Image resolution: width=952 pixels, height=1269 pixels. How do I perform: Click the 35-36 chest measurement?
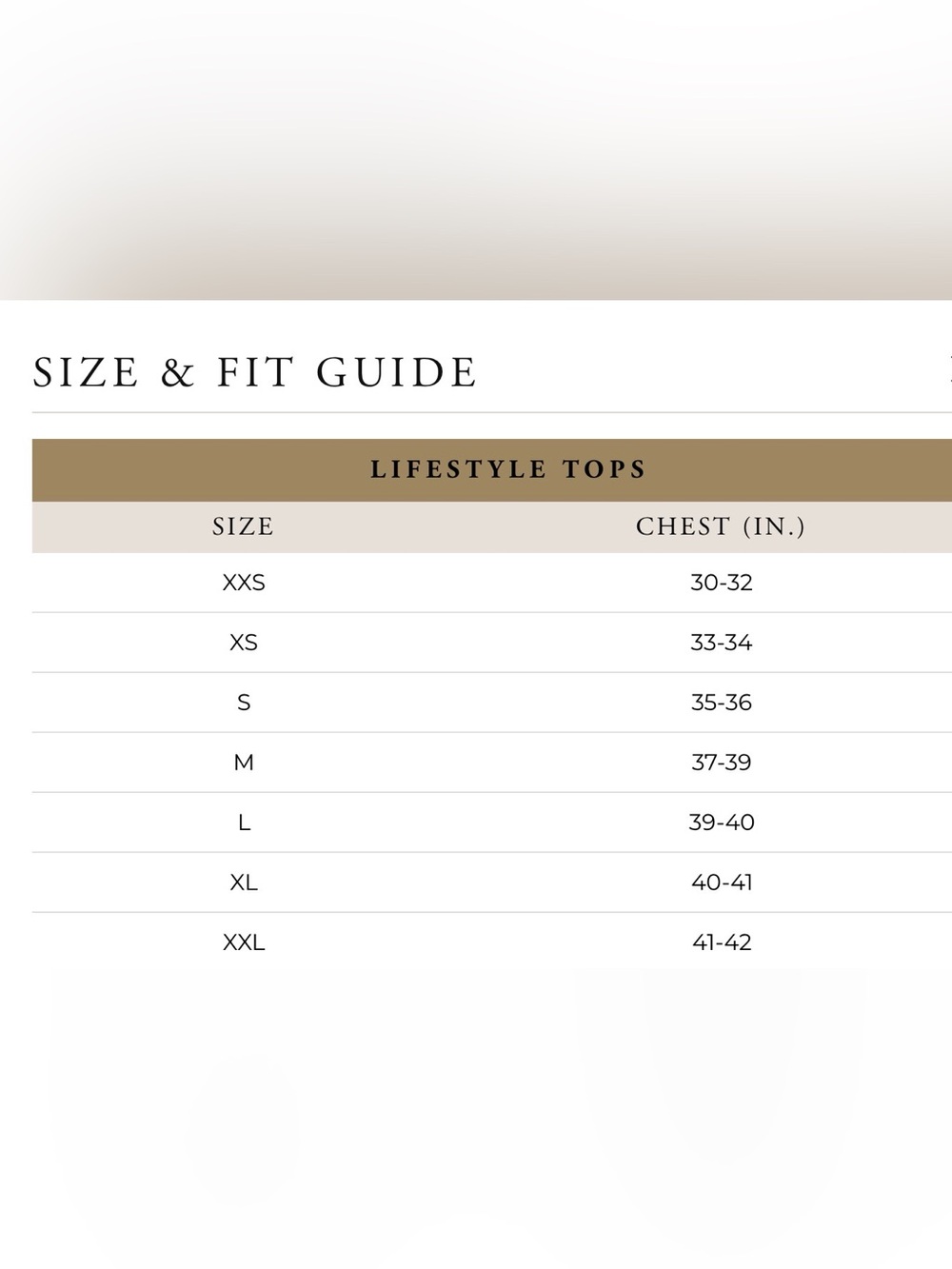(722, 703)
